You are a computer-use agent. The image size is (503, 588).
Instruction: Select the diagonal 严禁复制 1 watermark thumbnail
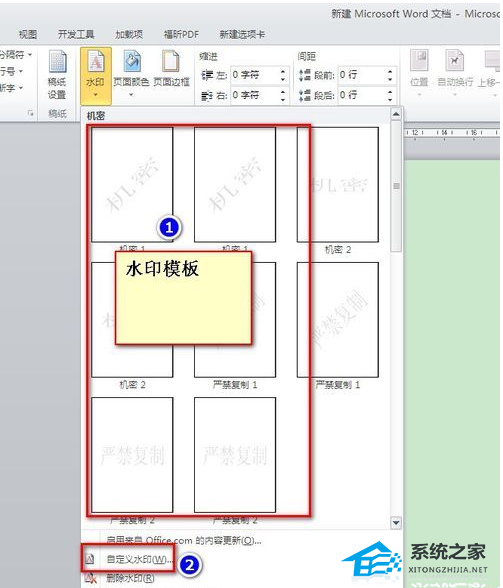[x=338, y=320]
